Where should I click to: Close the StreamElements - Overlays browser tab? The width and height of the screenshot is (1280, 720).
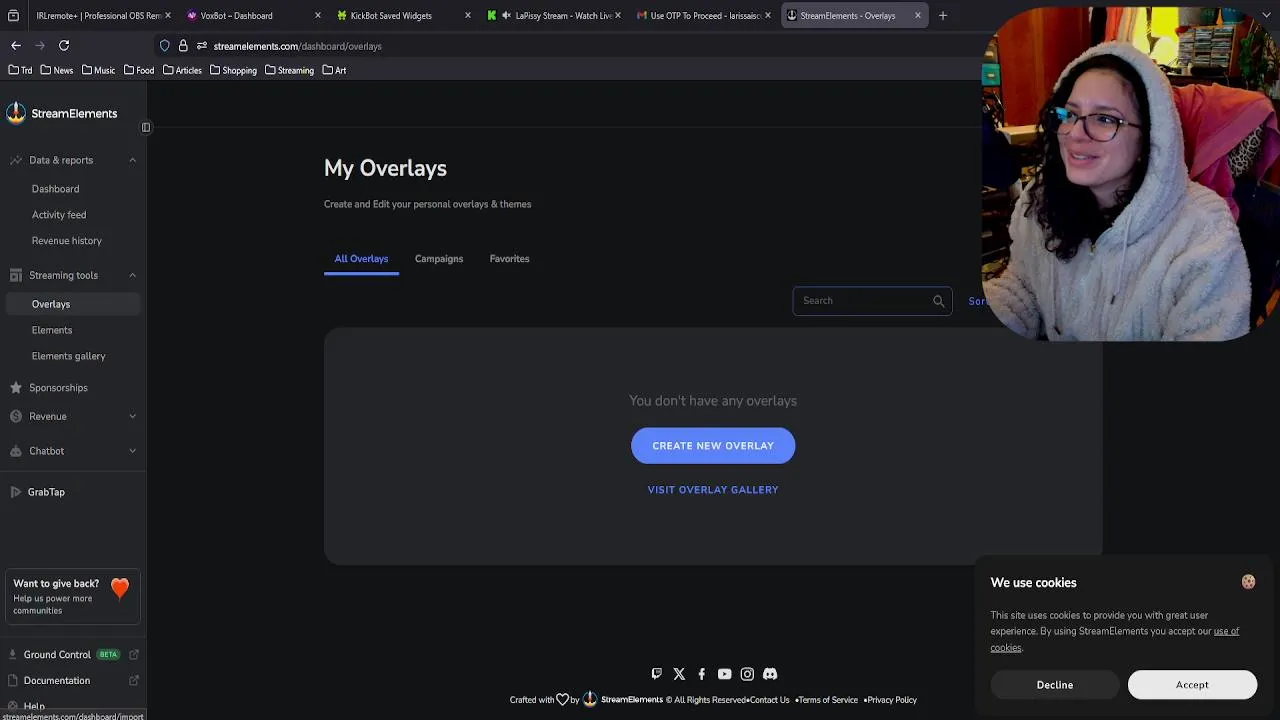(917, 15)
